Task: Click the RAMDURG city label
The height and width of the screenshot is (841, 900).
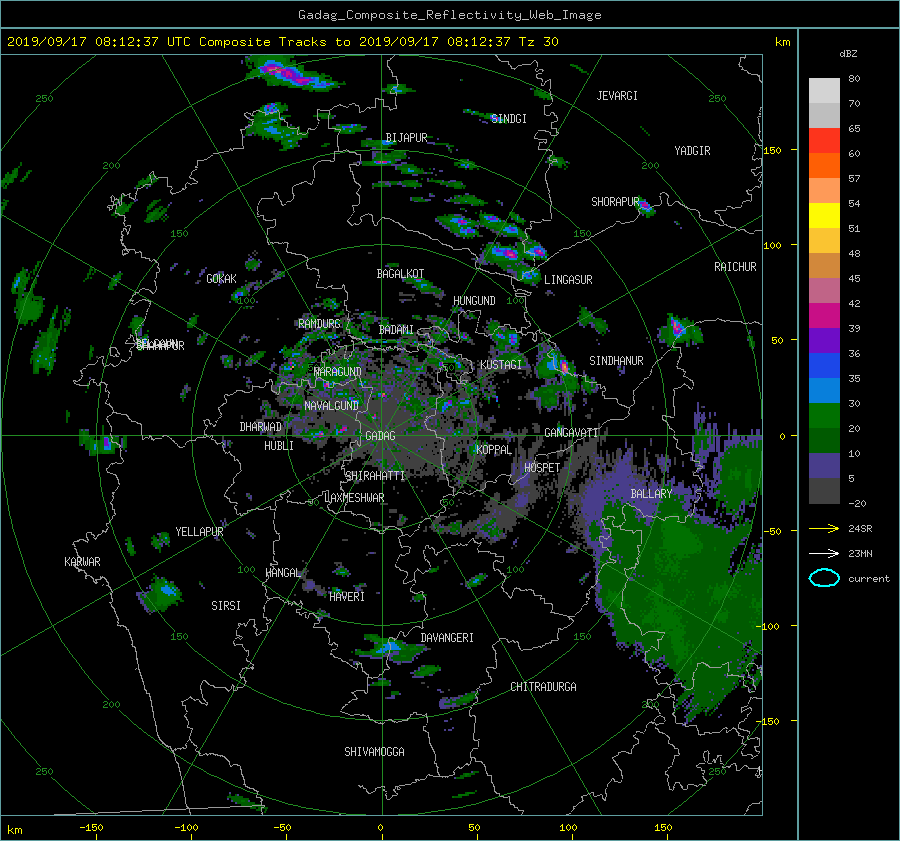Action: click(x=319, y=324)
